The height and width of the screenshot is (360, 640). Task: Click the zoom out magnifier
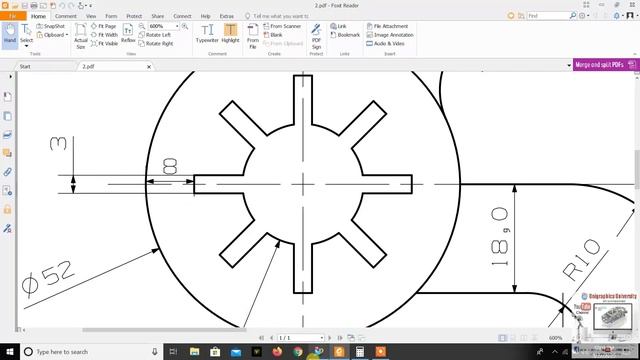142,26
